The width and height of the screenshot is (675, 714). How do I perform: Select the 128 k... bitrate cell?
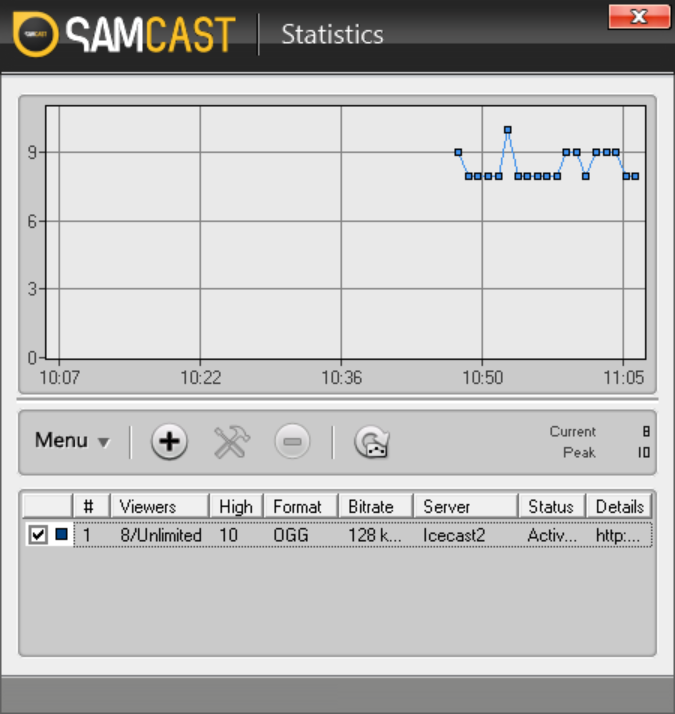tap(375, 535)
